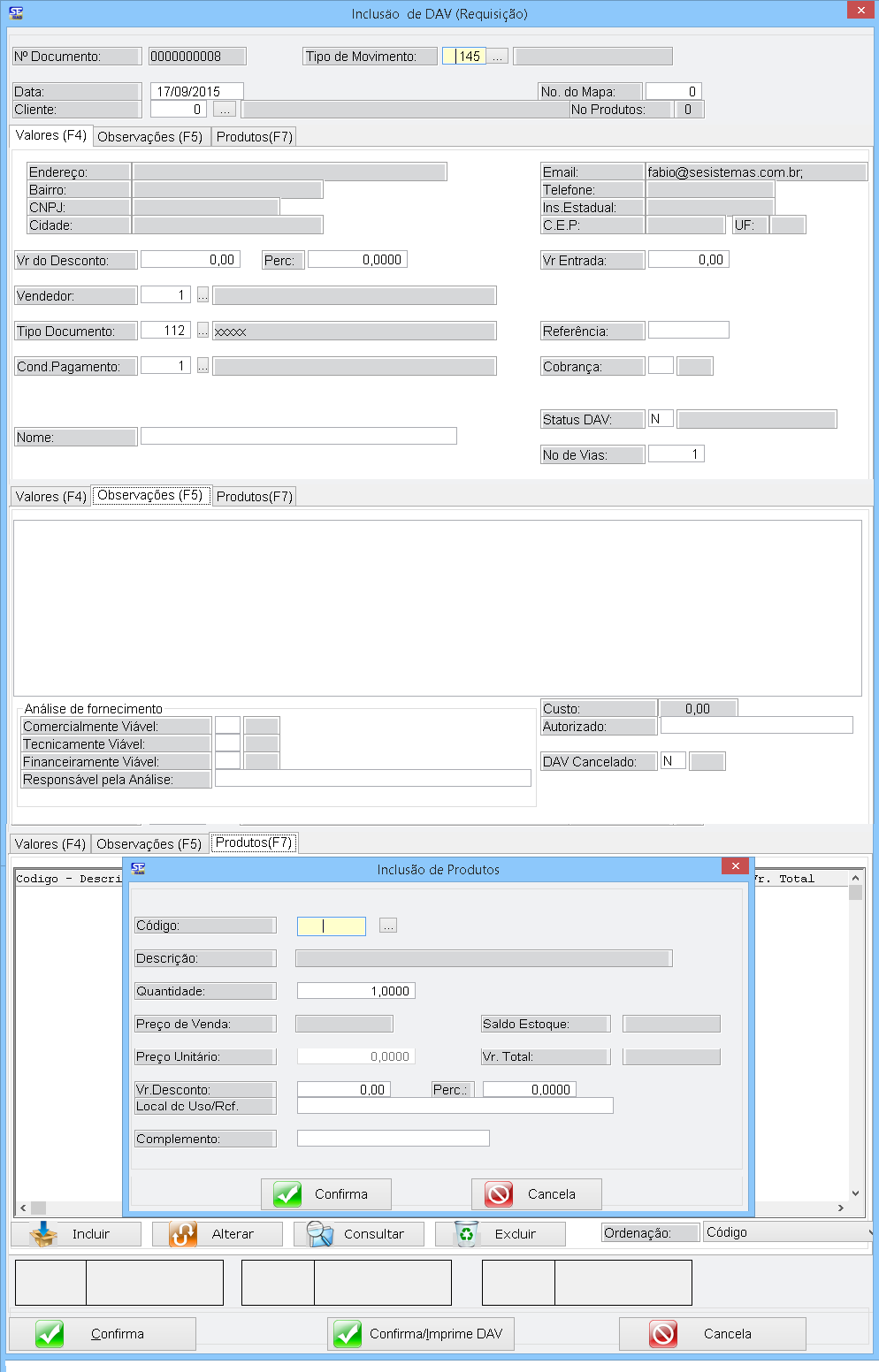Open Cliente lookup ellipsis button

225,110
